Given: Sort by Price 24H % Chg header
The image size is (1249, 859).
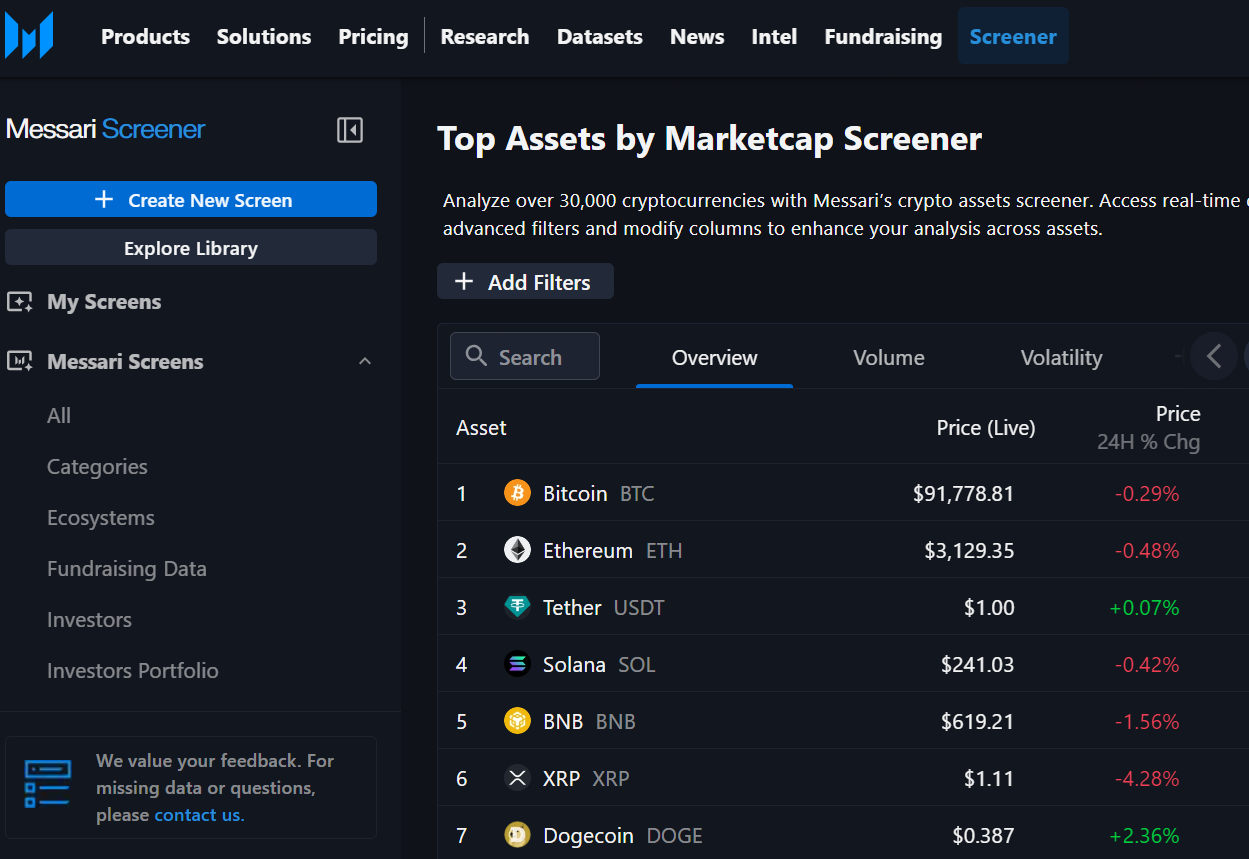Looking at the screenshot, I should [x=1149, y=427].
